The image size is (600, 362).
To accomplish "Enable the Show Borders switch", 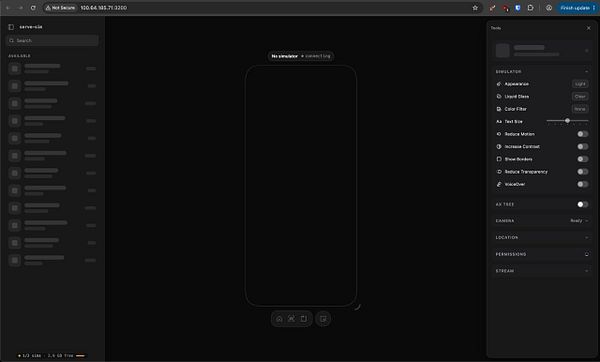I will click(x=583, y=159).
